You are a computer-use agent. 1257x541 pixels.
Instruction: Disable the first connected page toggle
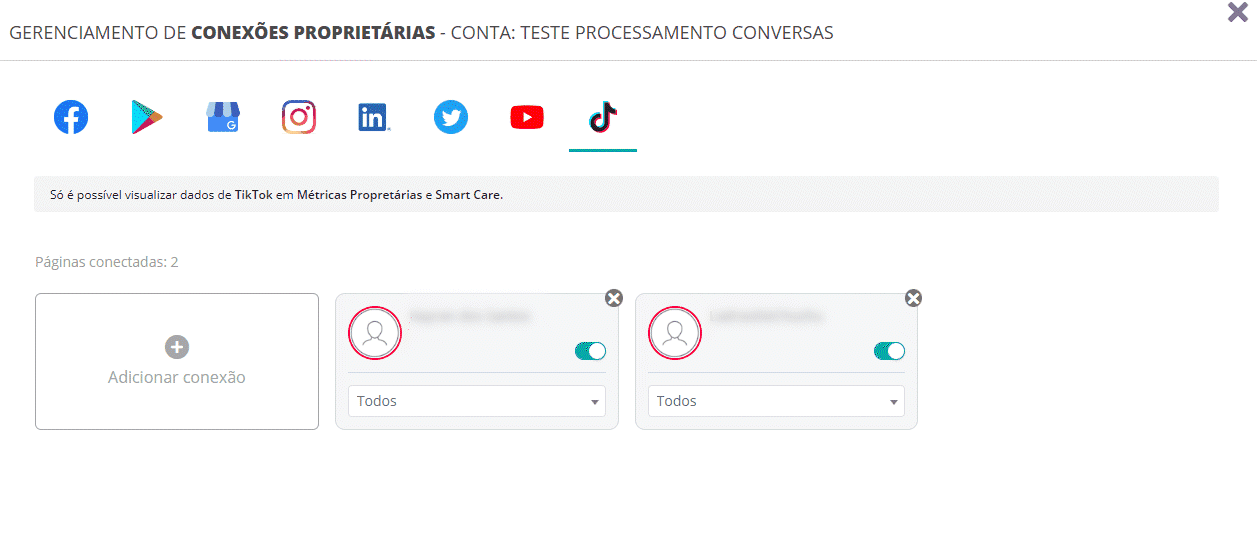(590, 351)
